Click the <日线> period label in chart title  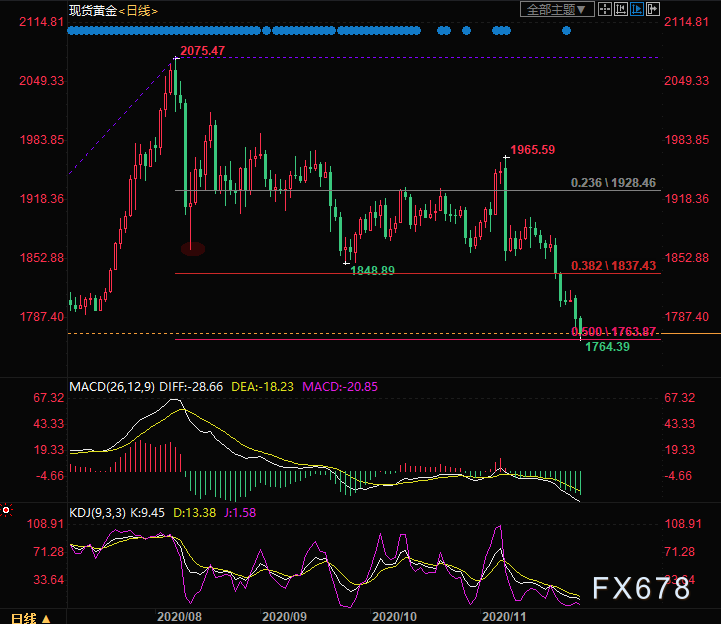click(138, 11)
